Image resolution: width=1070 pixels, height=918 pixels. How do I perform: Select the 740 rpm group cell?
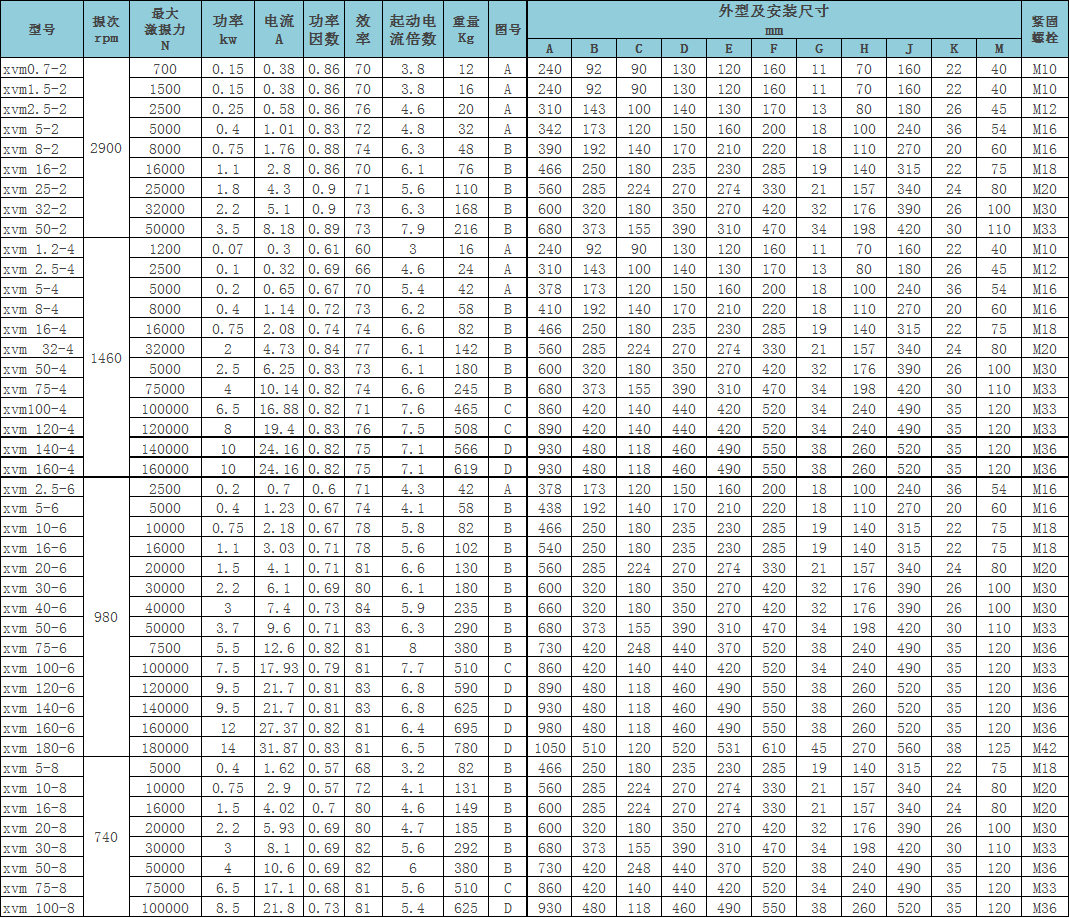[x=105, y=837]
